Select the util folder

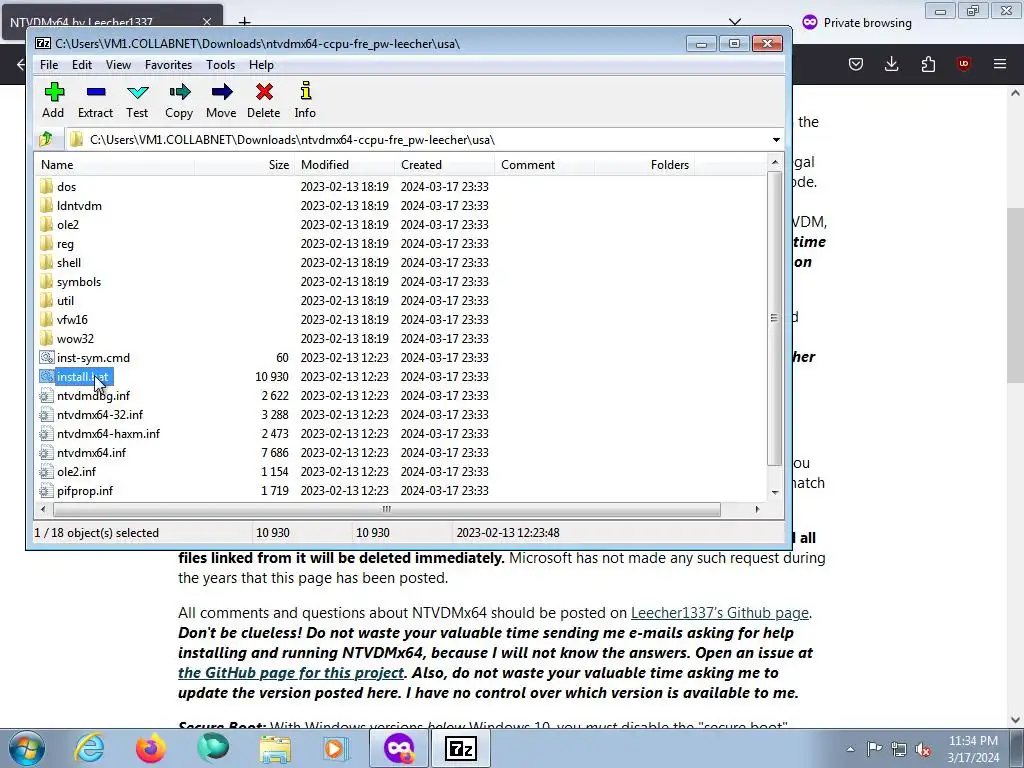[65, 300]
